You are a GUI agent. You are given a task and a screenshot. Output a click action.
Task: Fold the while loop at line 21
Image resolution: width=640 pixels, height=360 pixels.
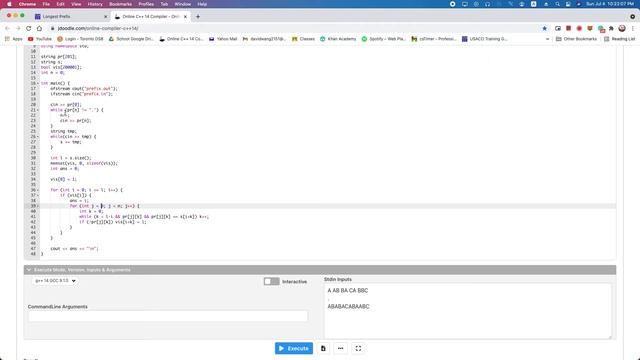tap(38, 110)
